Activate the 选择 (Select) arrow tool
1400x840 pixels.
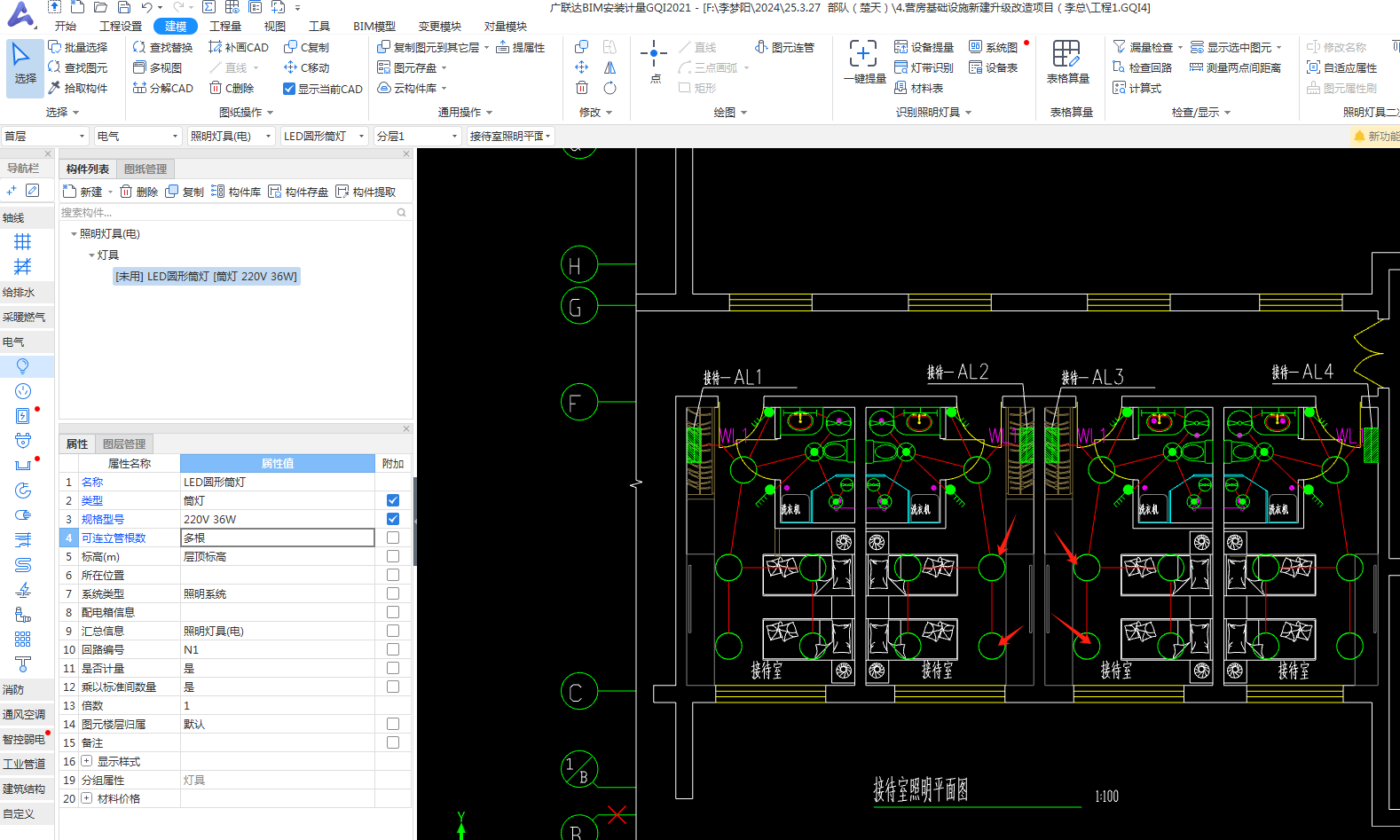24,67
